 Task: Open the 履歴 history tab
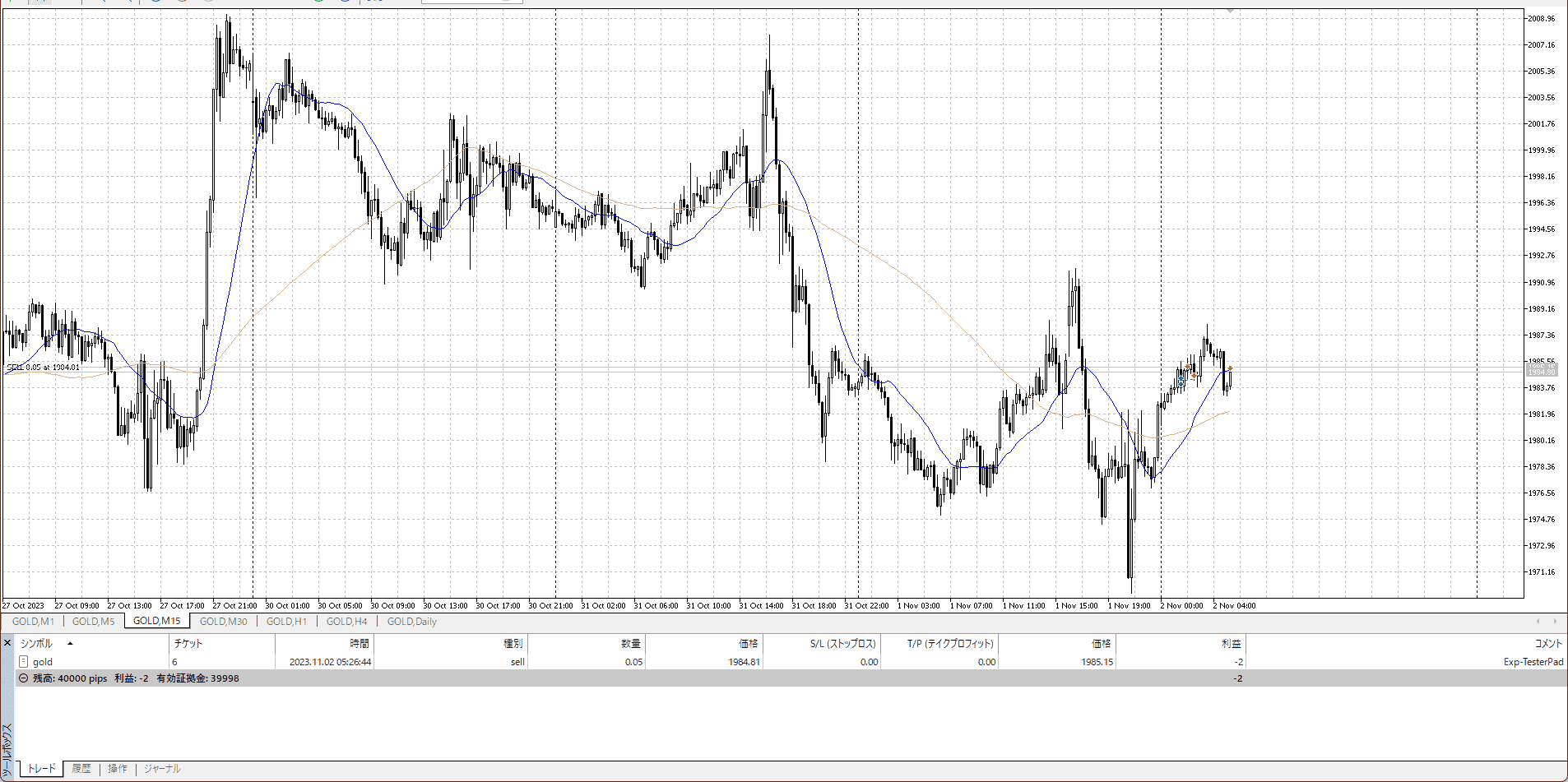coord(81,769)
